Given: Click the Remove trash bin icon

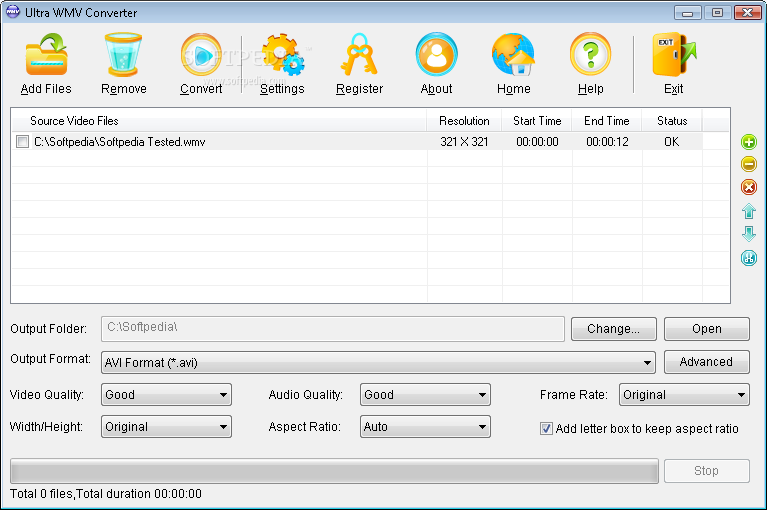Looking at the screenshot, I should pyautogui.click(x=123, y=54).
